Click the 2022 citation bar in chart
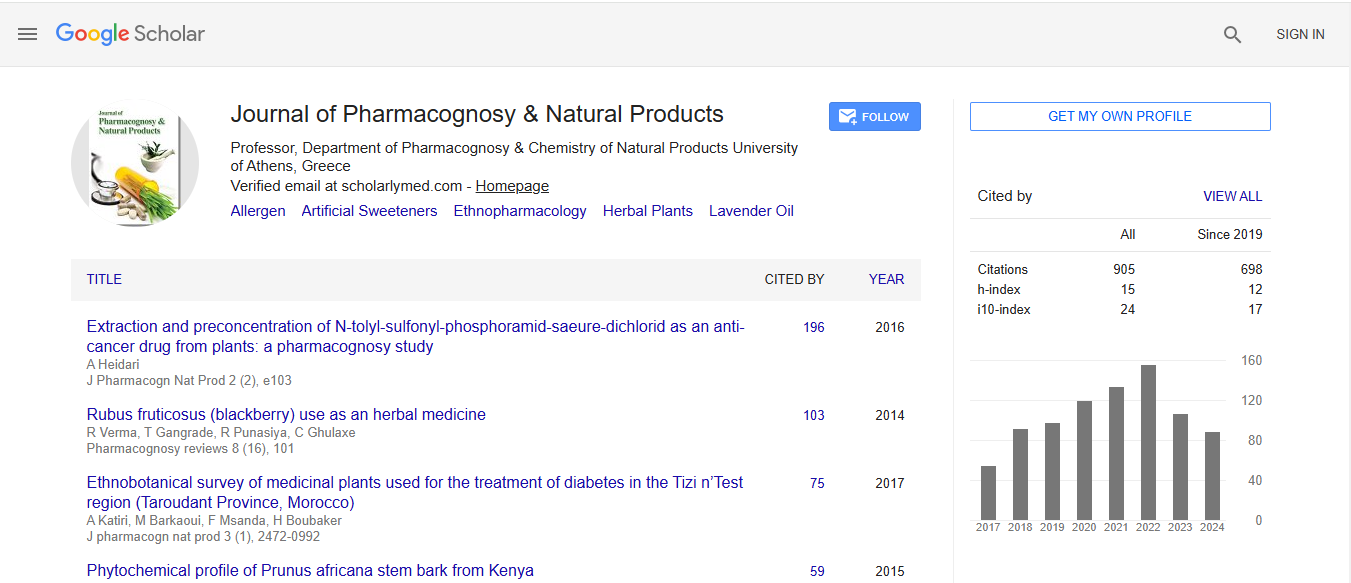Screen dimensions: 1351x583 1148,443
